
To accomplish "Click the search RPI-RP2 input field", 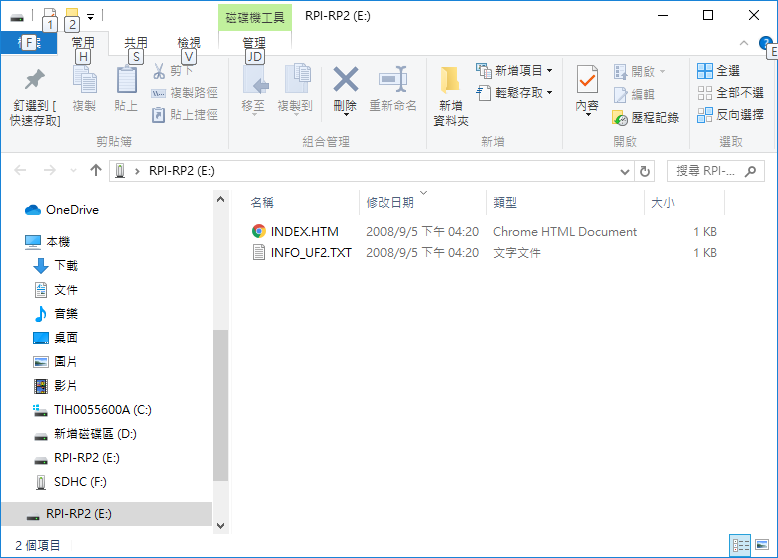I will pyautogui.click(x=715, y=171).
